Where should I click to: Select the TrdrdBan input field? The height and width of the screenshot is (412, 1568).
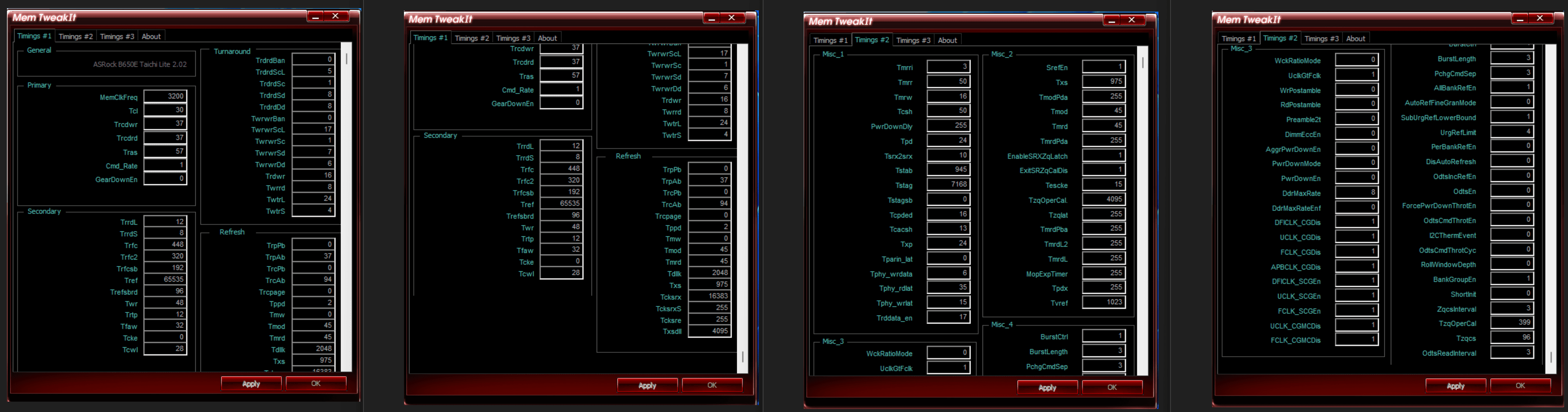313,60
